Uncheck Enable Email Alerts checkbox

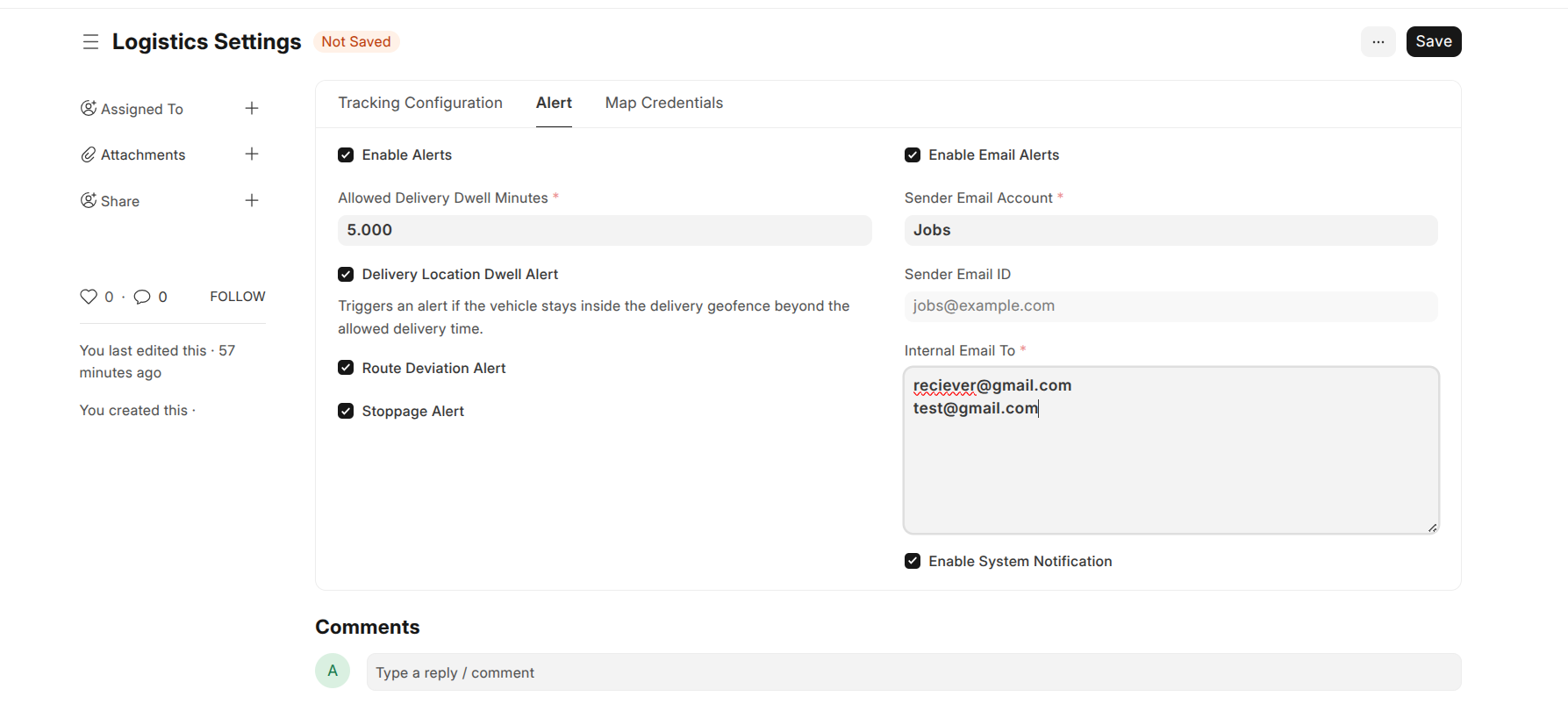[913, 155]
